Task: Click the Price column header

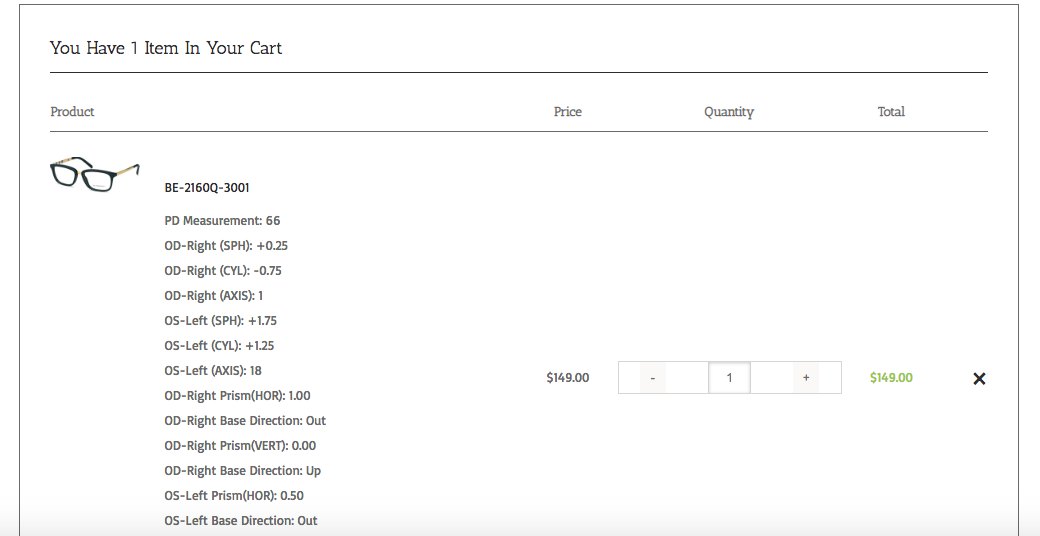Action: [568, 111]
